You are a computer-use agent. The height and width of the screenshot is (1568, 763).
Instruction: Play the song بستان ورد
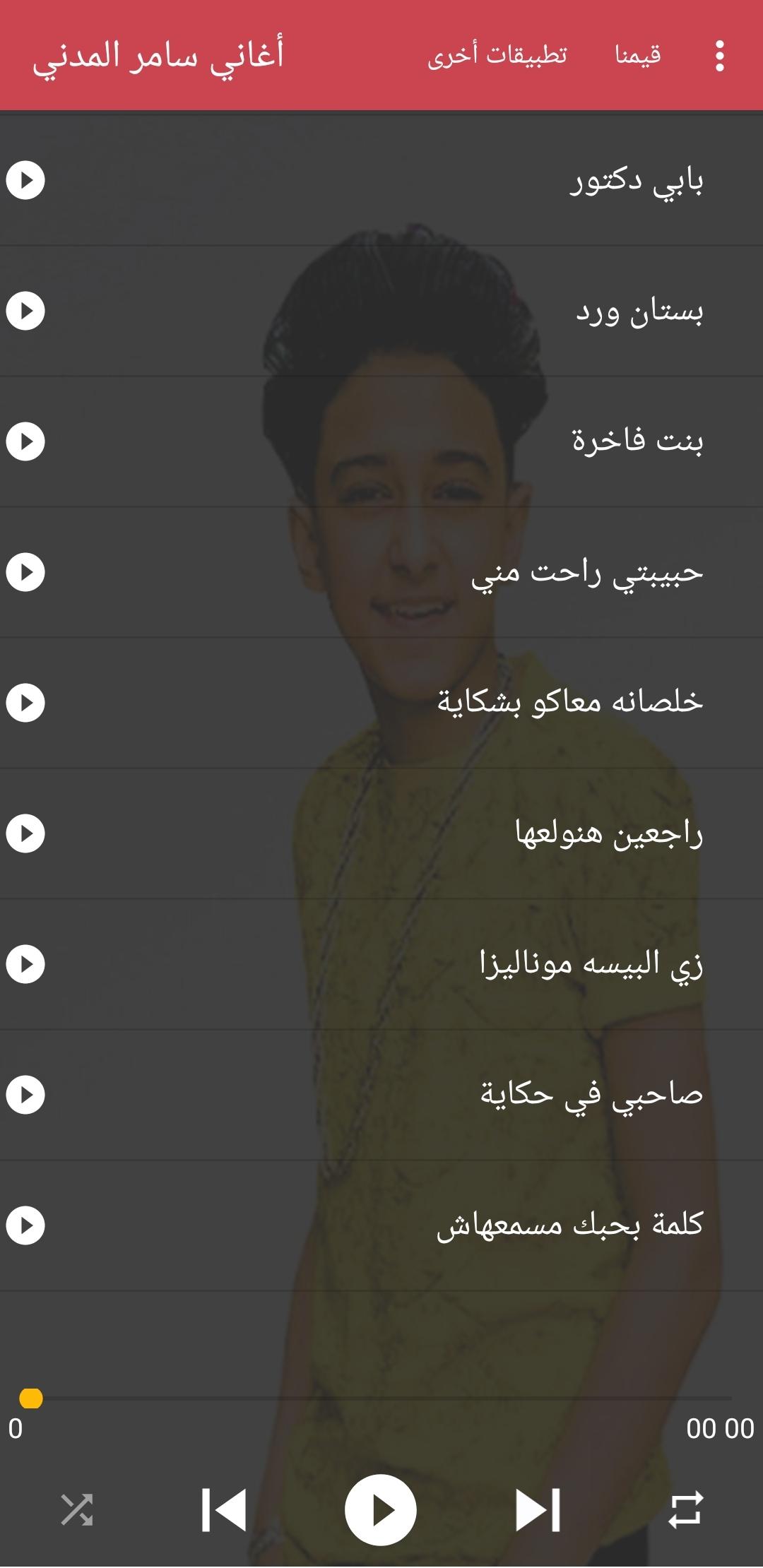click(25, 311)
